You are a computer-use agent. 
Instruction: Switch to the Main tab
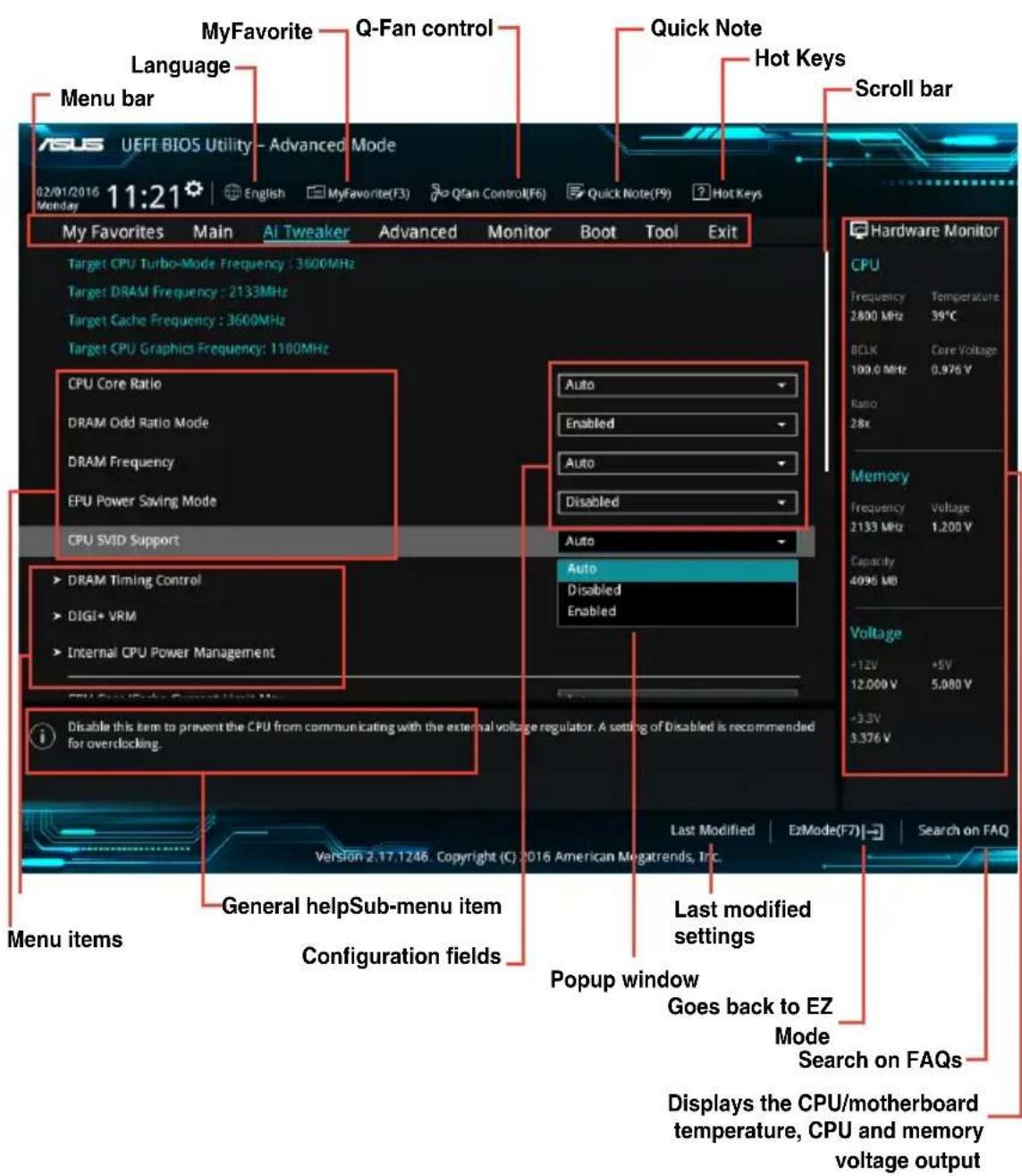213,233
